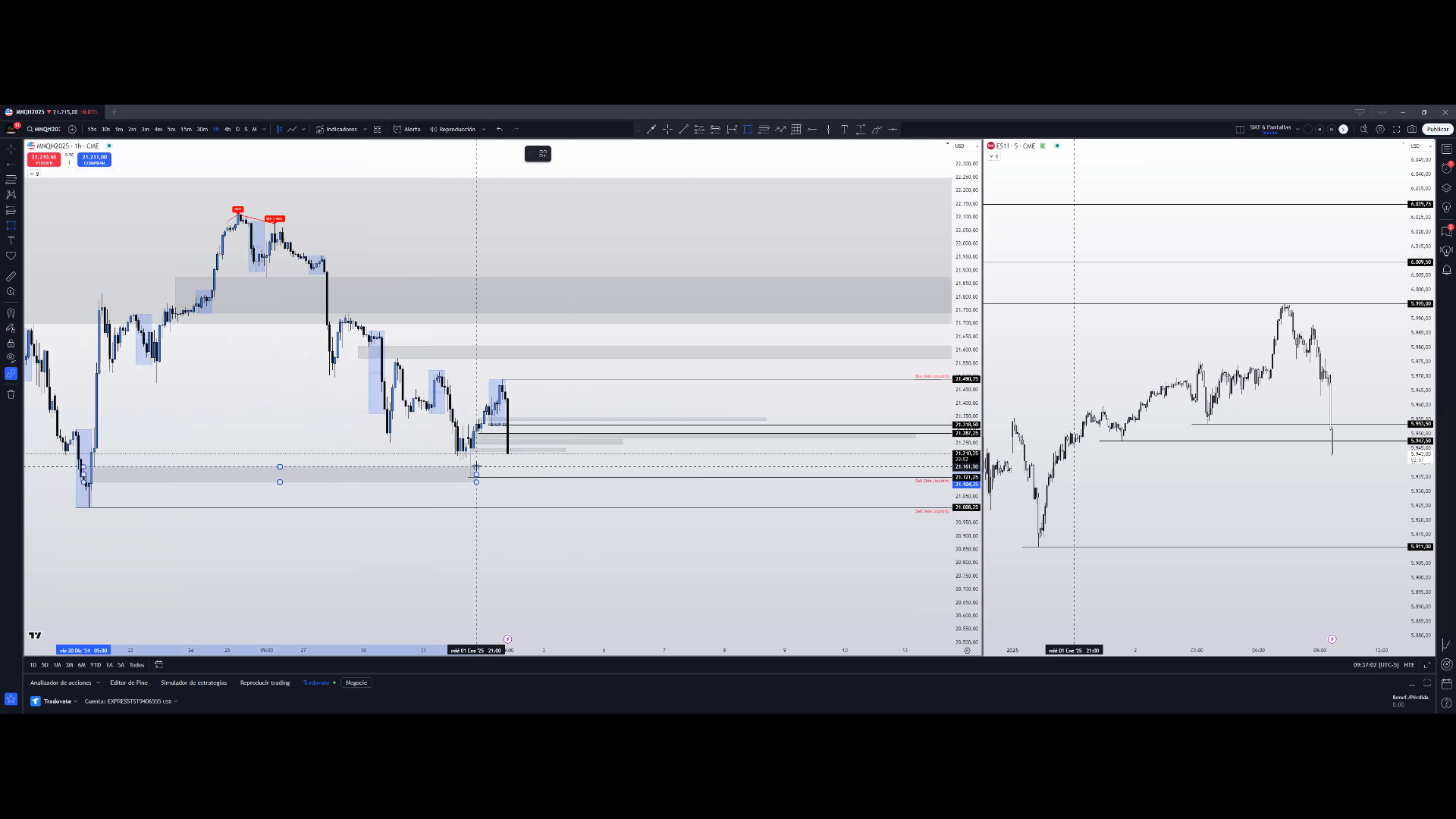
Task: Toggle the lock all drawings icon
Action: tap(11, 344)
